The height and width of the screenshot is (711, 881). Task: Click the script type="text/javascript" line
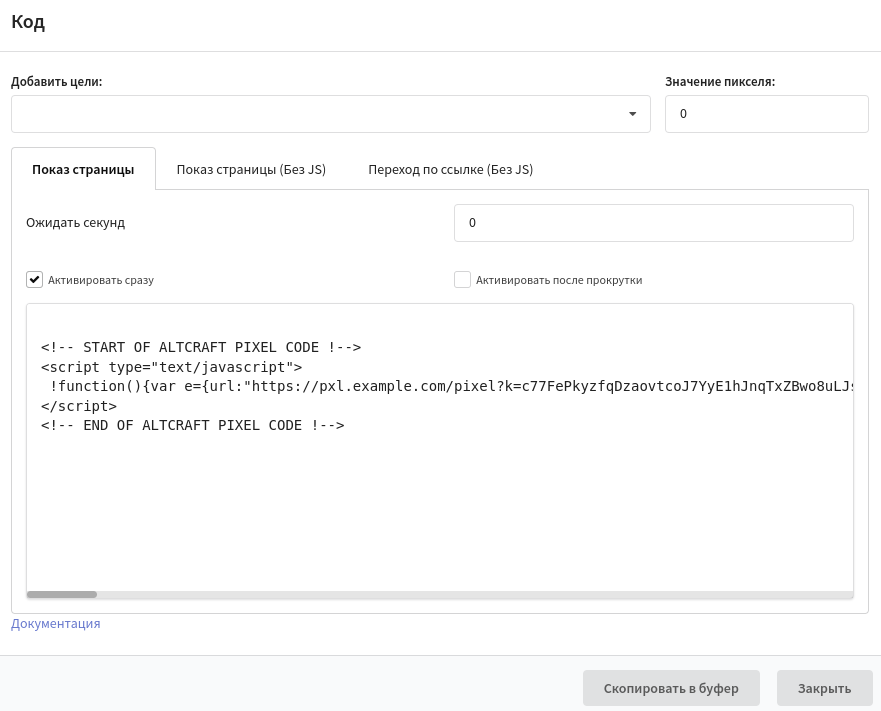coord(171,367)
